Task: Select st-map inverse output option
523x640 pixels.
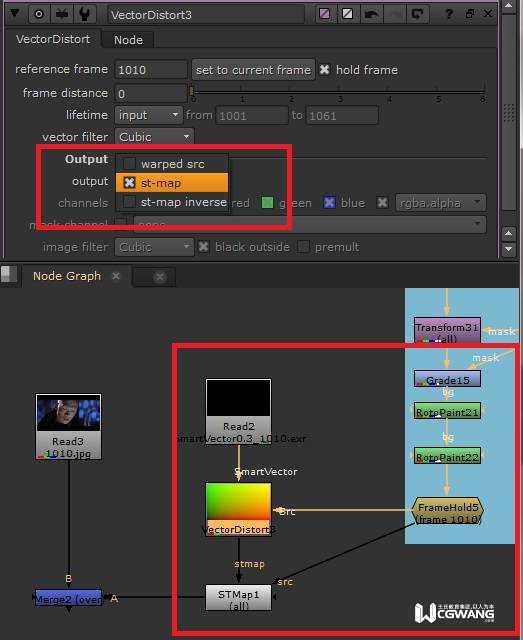Action: 172,202
